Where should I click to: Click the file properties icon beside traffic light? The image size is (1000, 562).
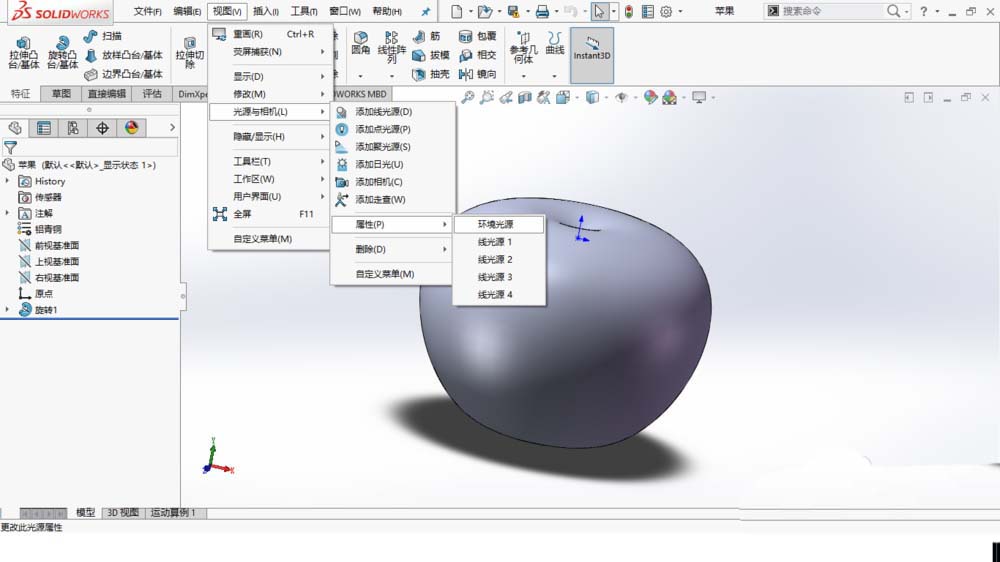[x=647, y=11]
